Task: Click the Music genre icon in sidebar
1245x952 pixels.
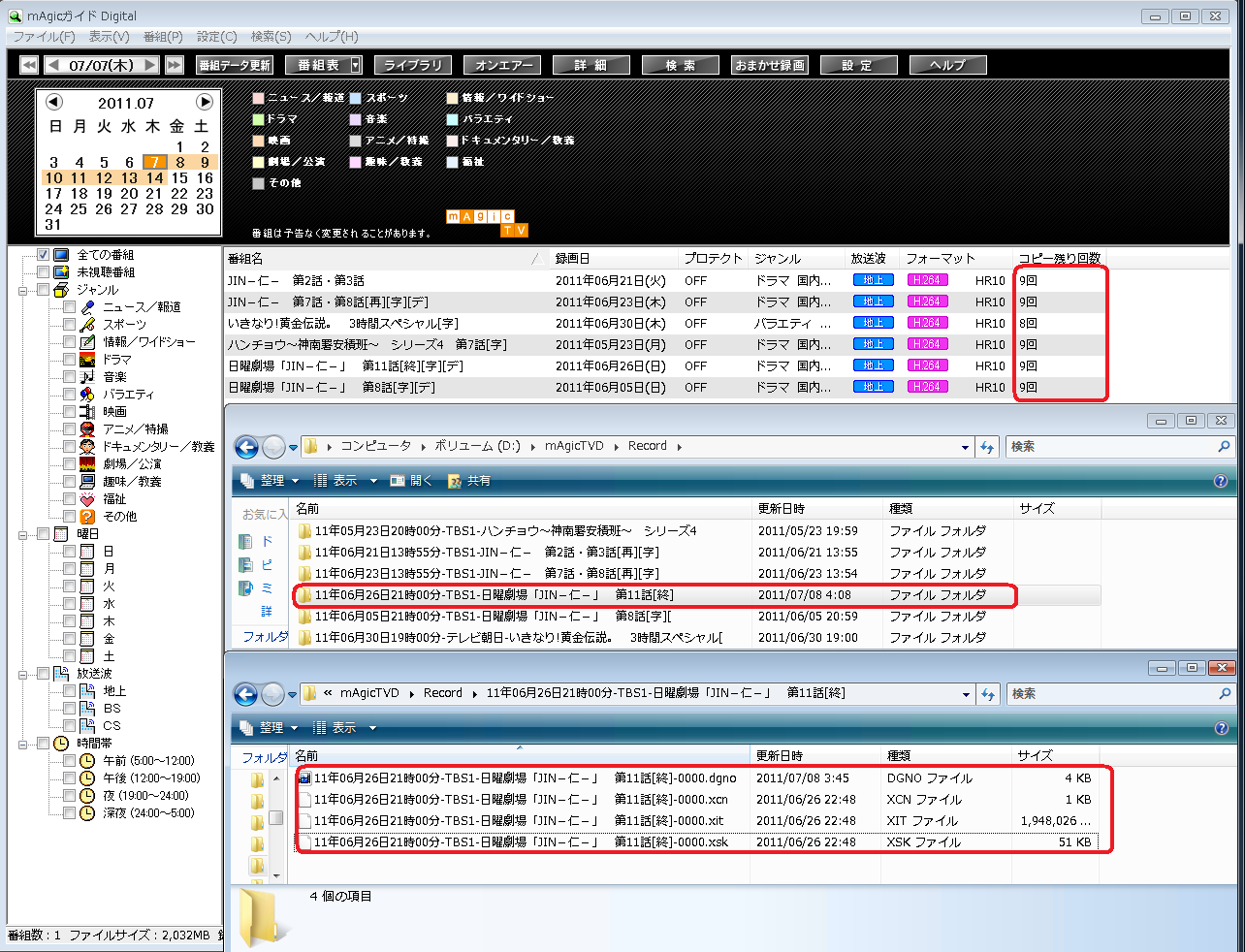Action: (x=87, y=377)
